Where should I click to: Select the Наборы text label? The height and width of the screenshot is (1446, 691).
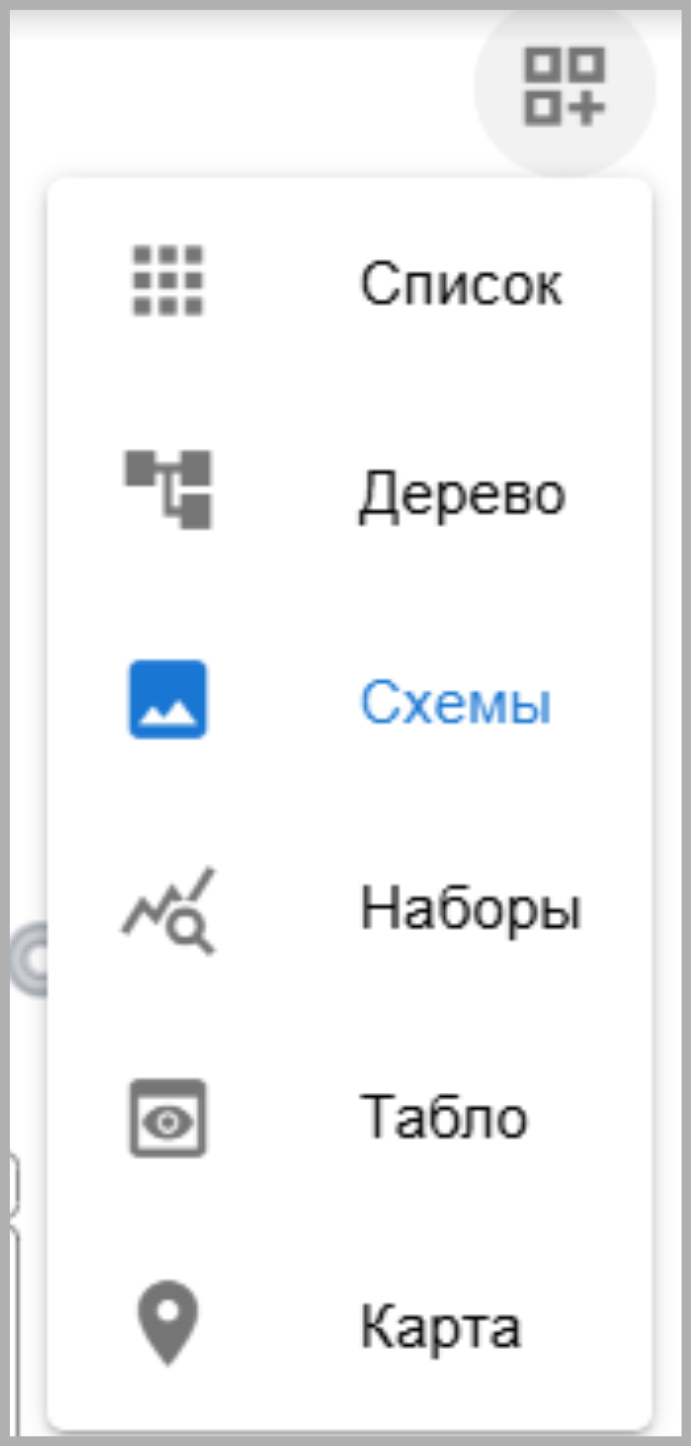pyautogui.click(x=470, y=910)
